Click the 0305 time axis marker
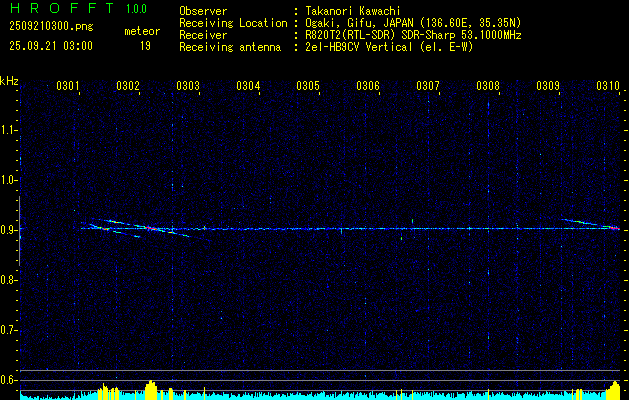The image size is (629, 400). coord(308,85)
